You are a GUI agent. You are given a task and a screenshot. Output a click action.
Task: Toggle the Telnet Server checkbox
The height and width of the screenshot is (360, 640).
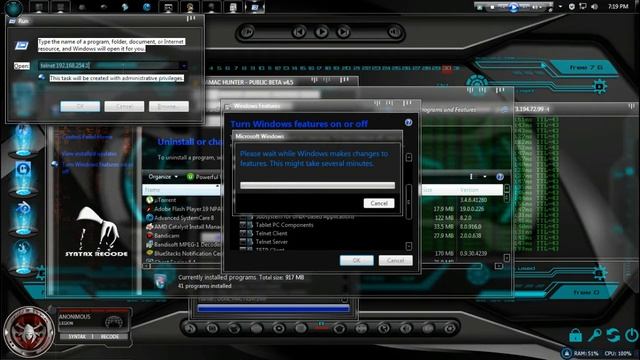243,242
